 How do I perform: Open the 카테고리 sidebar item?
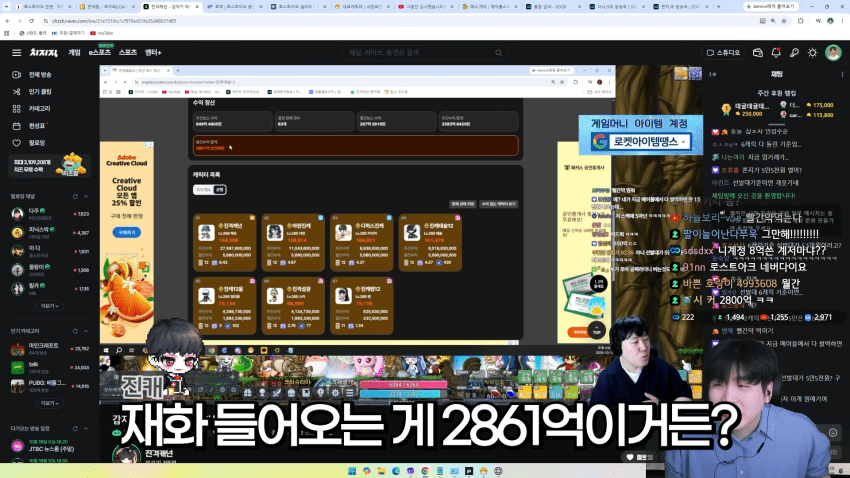[x=39, y=108]
